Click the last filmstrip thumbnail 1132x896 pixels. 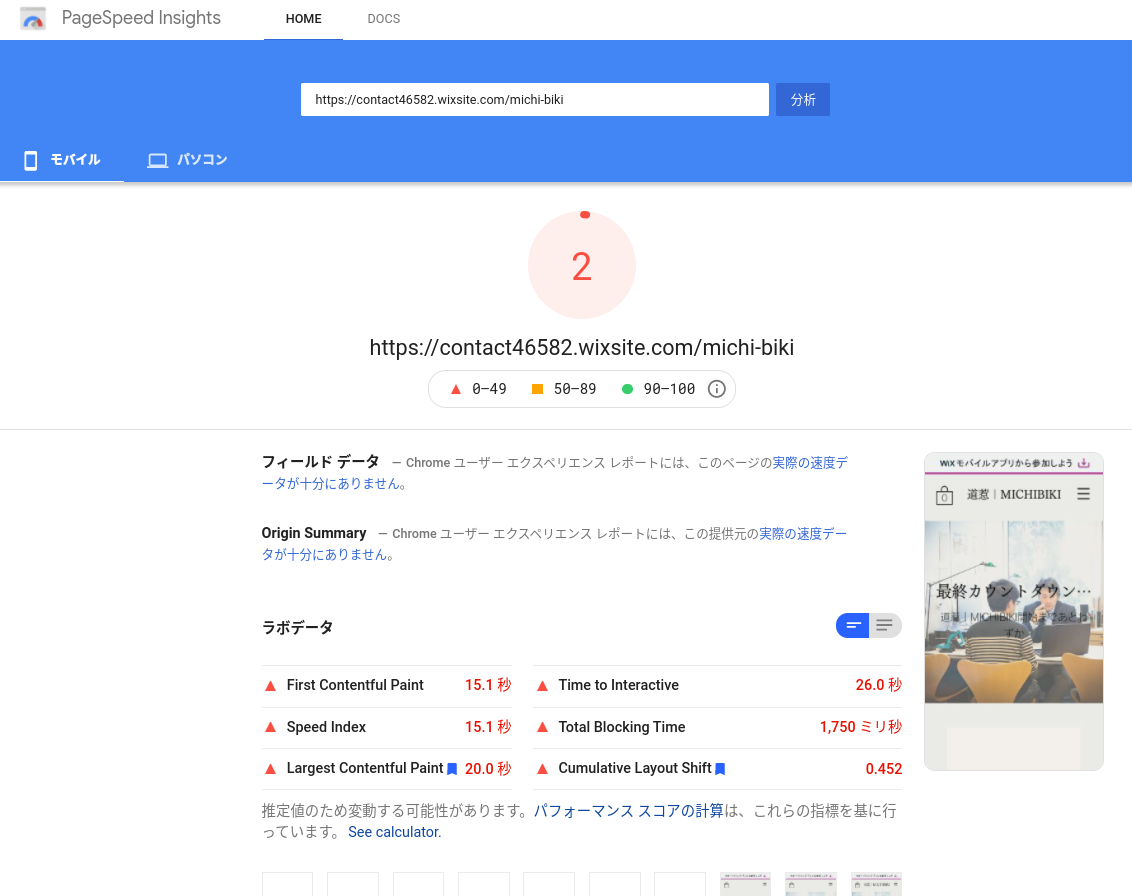(876, 884)
